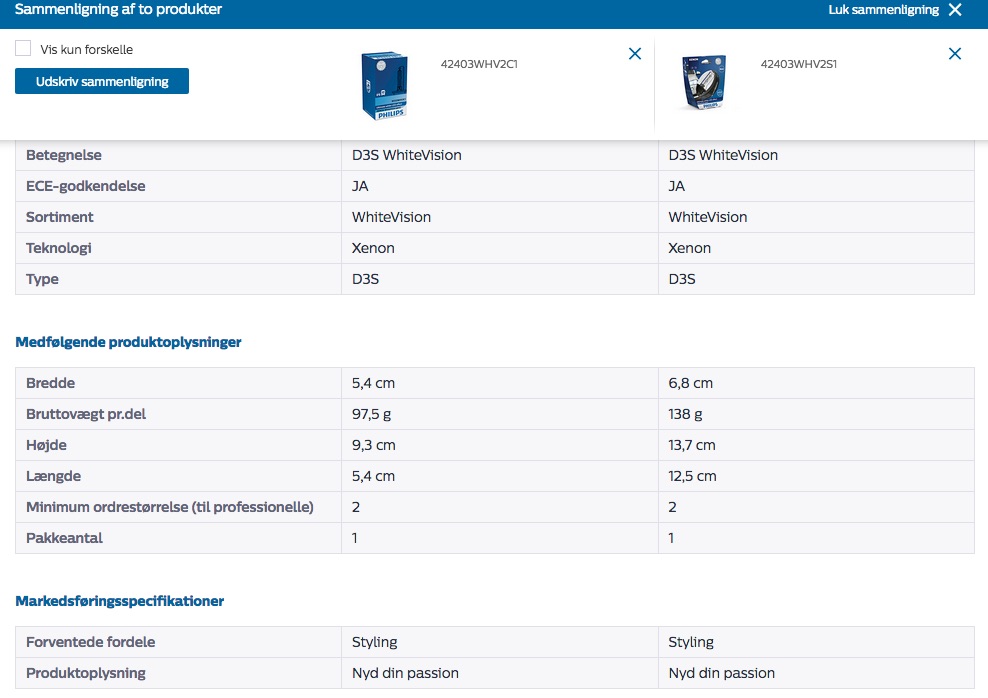The width and height of the screenshot is (988, 698).
Task: Click the Udskriv sammenligning button
Action: [x=102, y=81]
